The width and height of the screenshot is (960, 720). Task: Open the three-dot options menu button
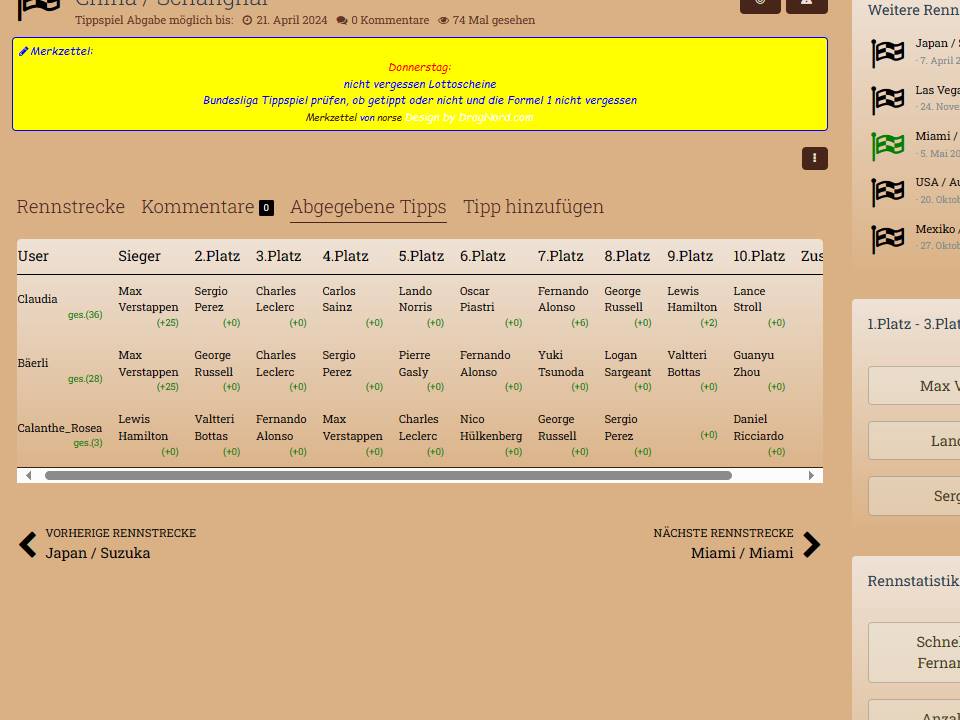pos(814,158)
